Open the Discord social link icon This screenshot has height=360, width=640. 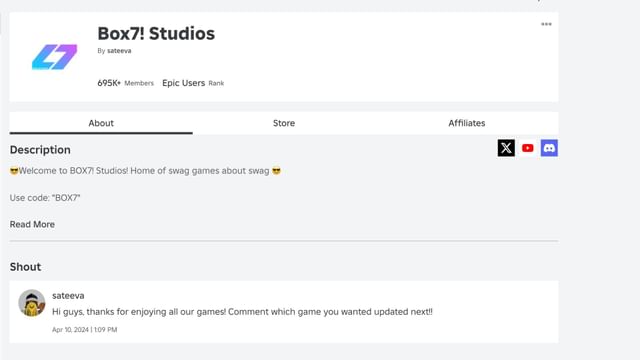click(x=549, y=148)
